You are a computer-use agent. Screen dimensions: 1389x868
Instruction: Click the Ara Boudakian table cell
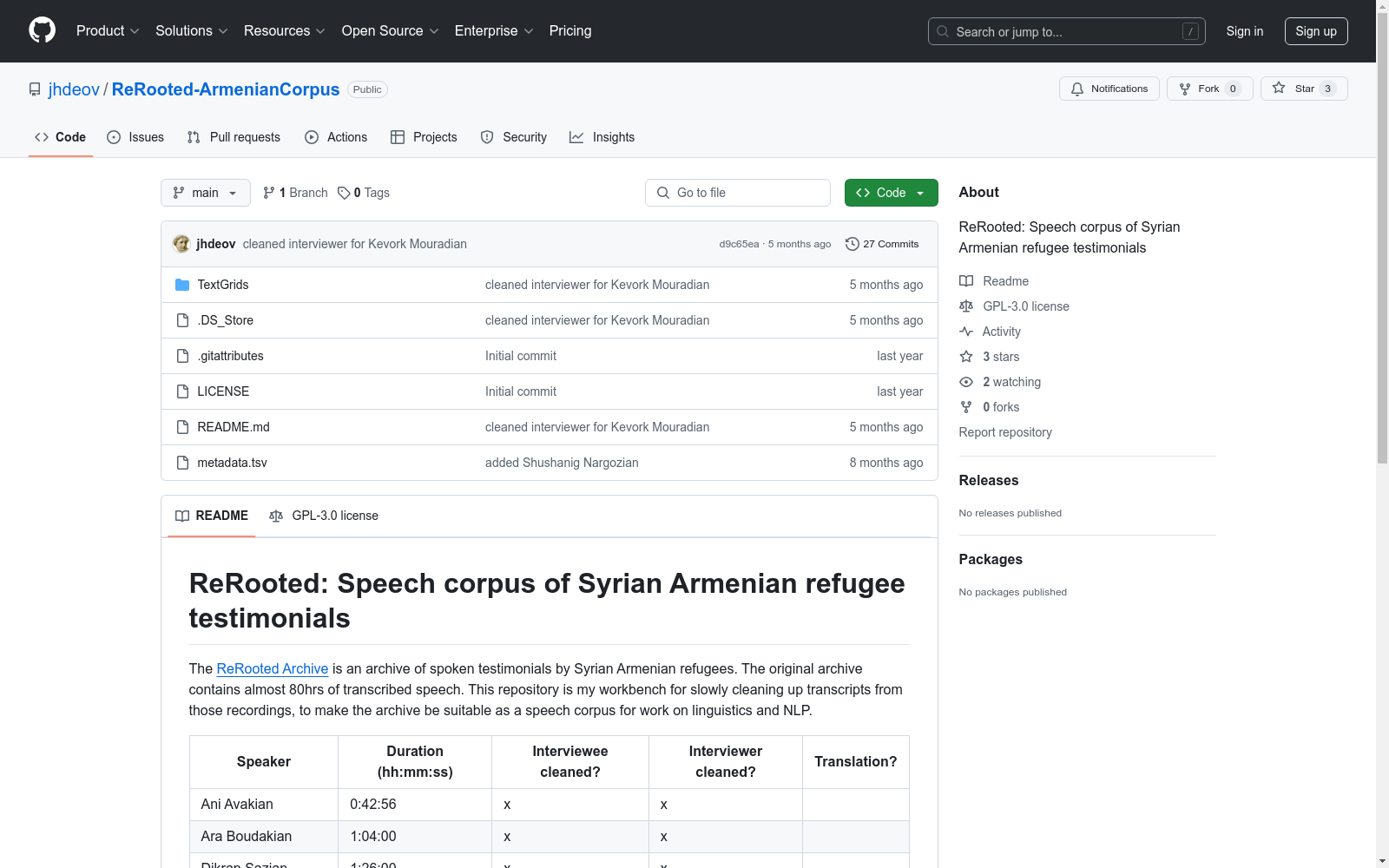point(264,837)
